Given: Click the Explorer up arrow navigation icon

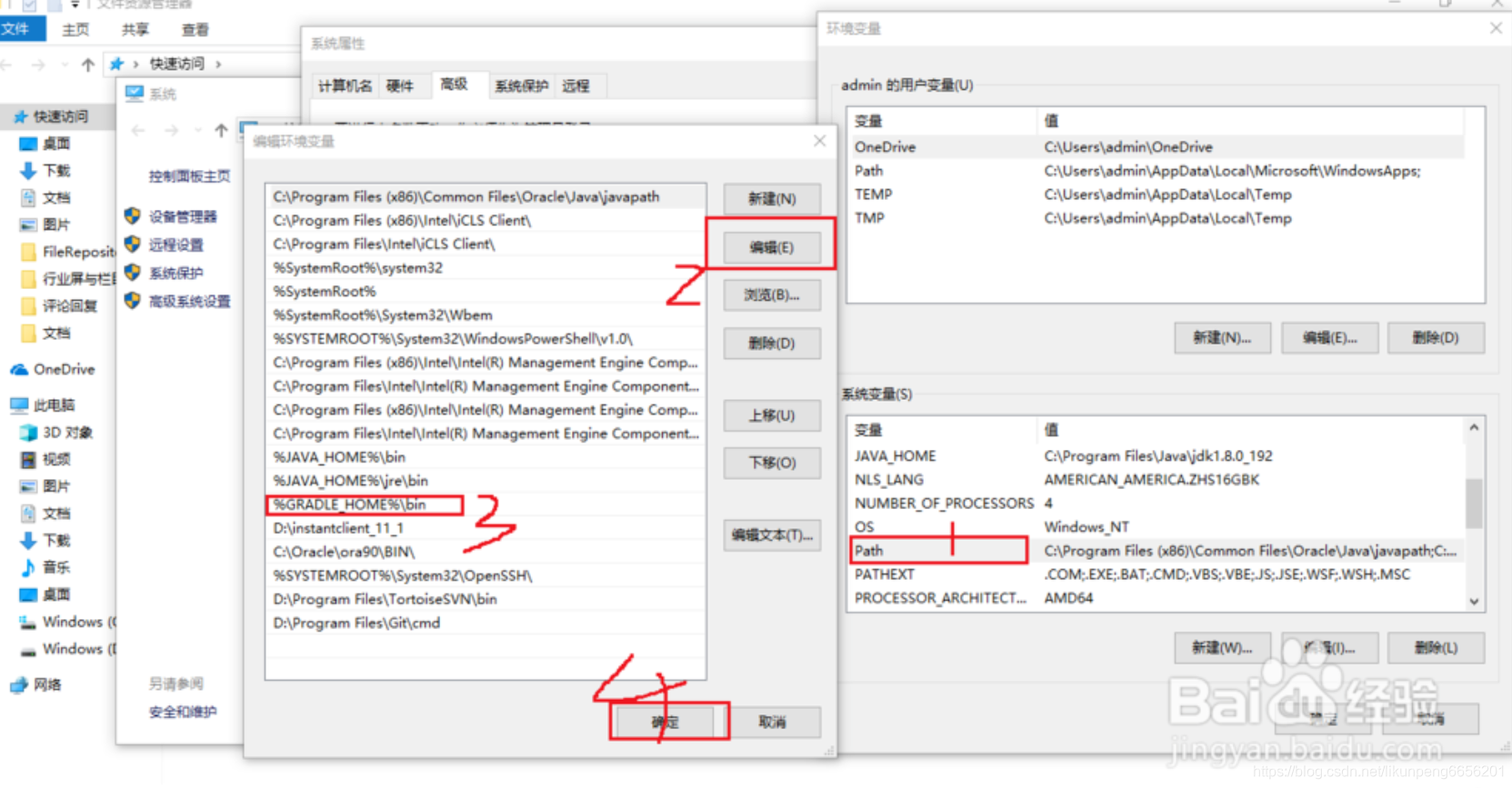Looking at the screenshot, I should pyautogui.click(x=88, y=65).
